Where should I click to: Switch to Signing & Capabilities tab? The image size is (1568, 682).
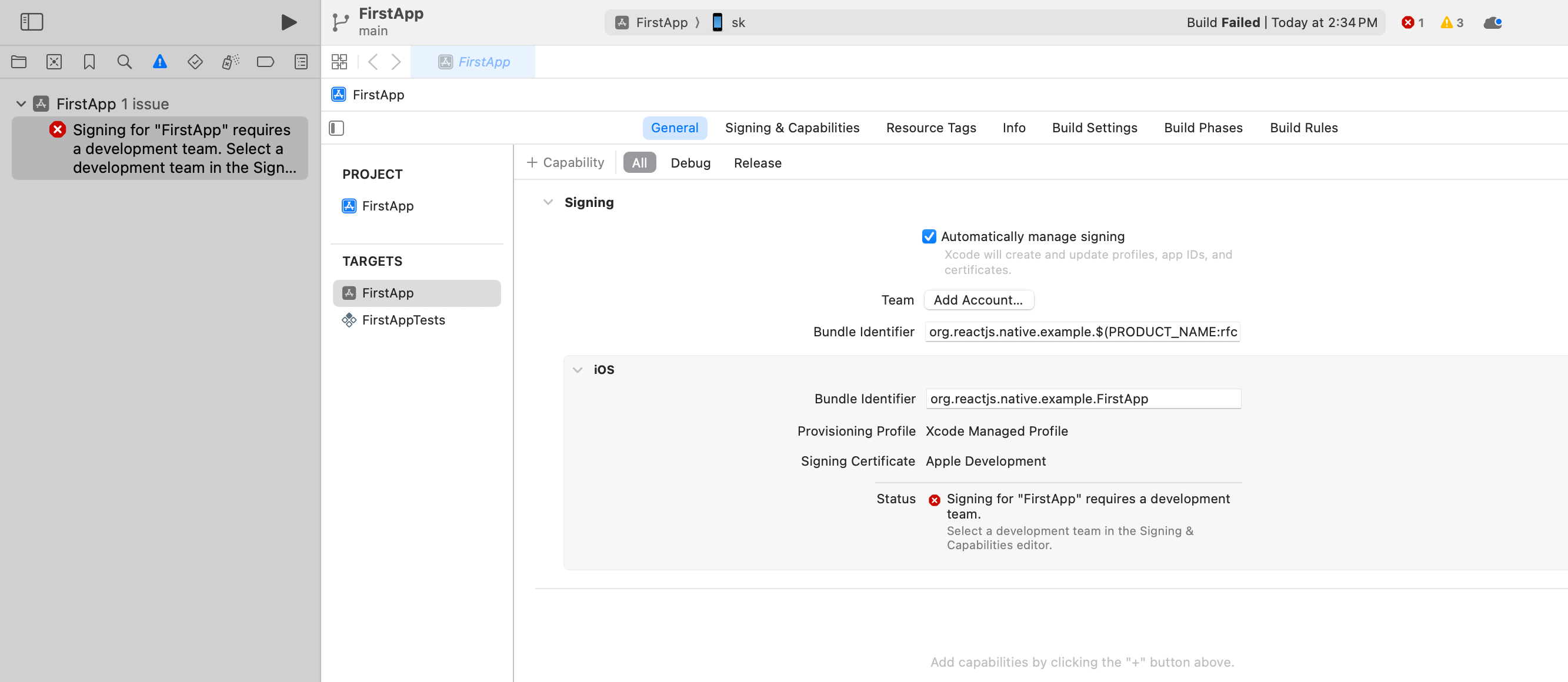coord(792,128)
